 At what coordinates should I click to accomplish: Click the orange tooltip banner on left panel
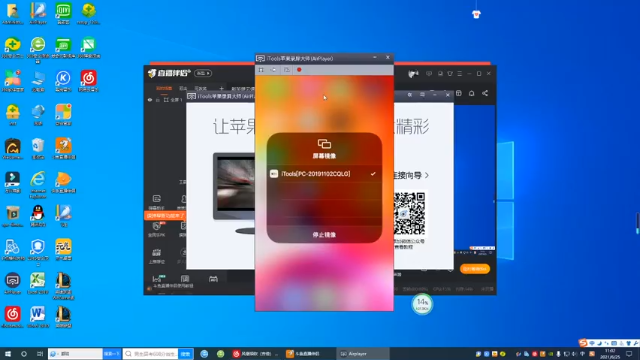(x=165, y=215)
